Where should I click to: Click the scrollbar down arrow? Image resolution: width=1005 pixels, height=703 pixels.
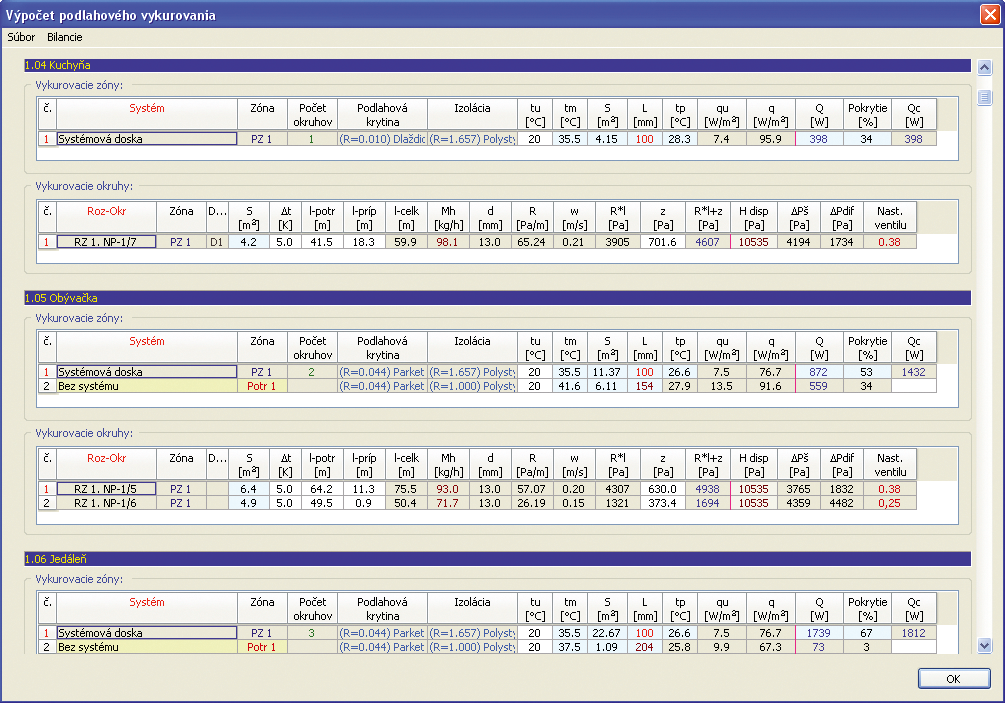(x=984, y=645)
